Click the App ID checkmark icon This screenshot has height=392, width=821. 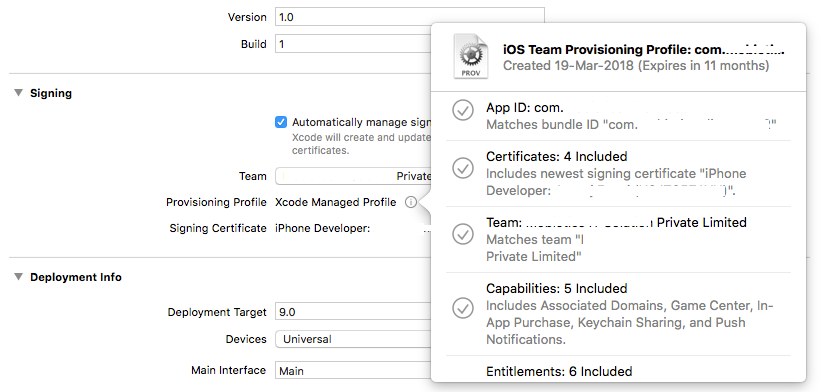(463, 110)
